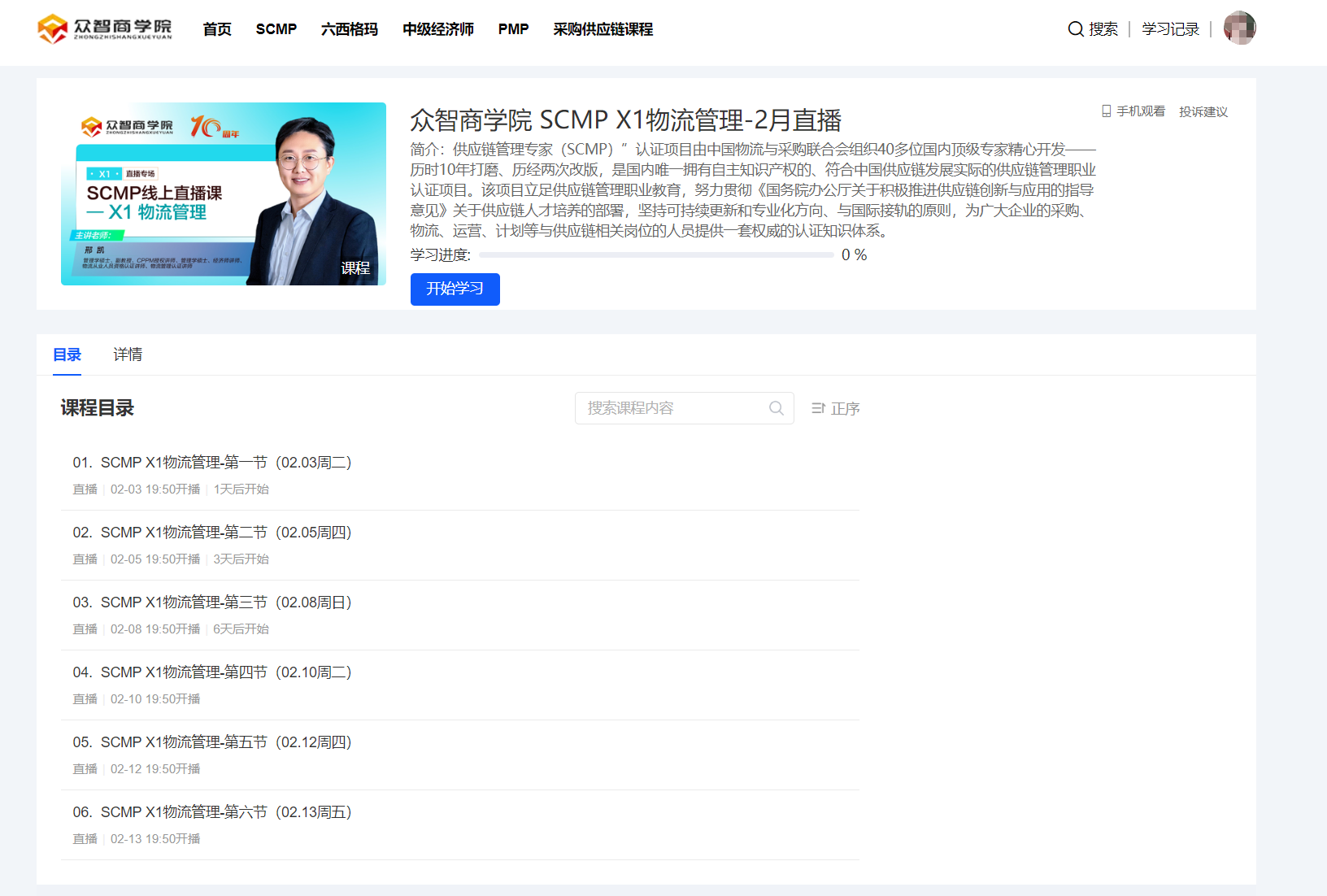
Task: Open lesson 05 第五节 (02.12周四)
Action: (460, 755)
